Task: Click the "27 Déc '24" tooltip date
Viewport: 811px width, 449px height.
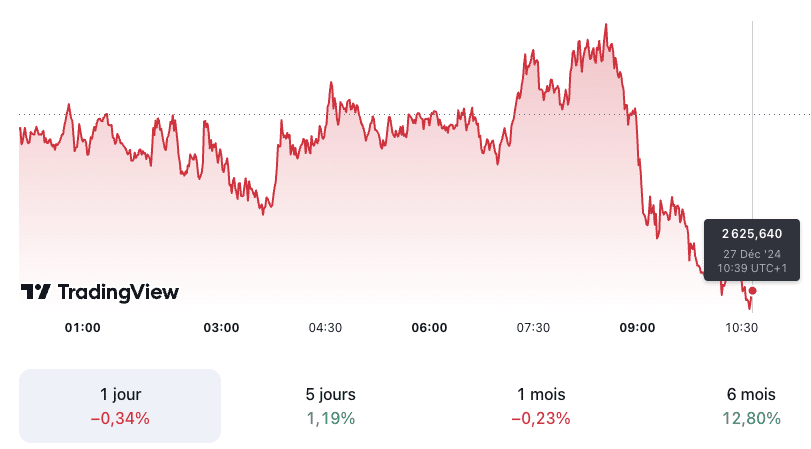Action: tap(752, 253)
